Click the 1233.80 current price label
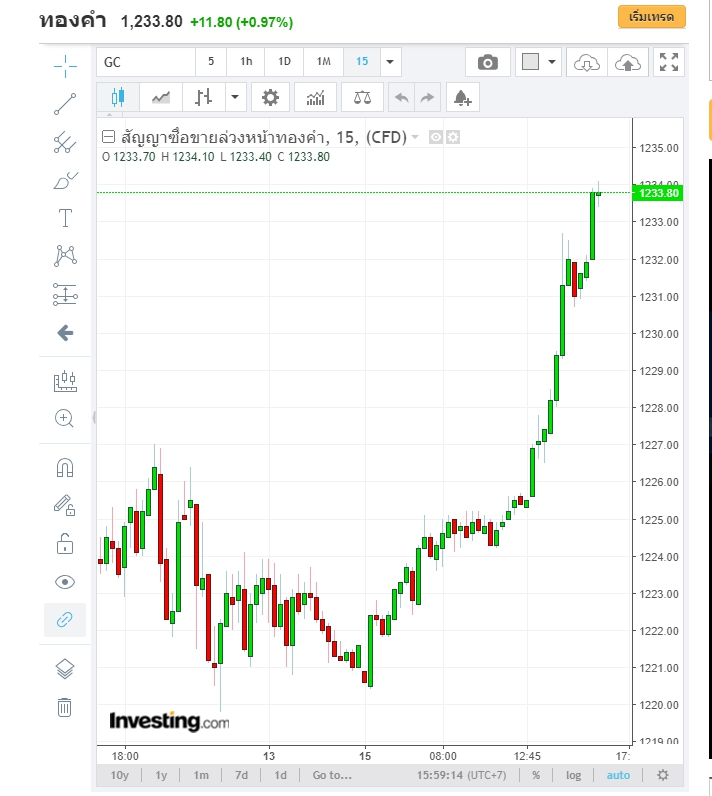Viewport: 712px width, 796px height. (658, 193)
